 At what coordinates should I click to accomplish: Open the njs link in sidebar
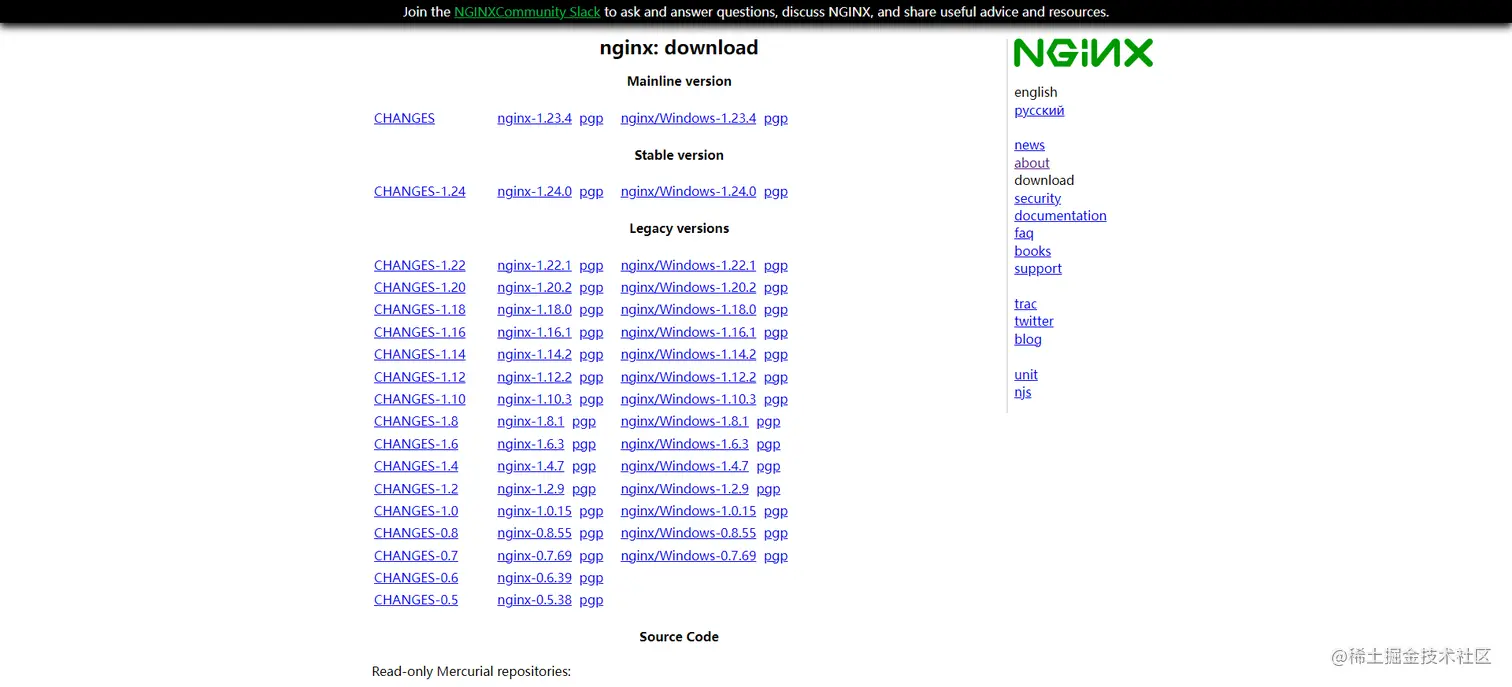click(x=1022, y=392)
